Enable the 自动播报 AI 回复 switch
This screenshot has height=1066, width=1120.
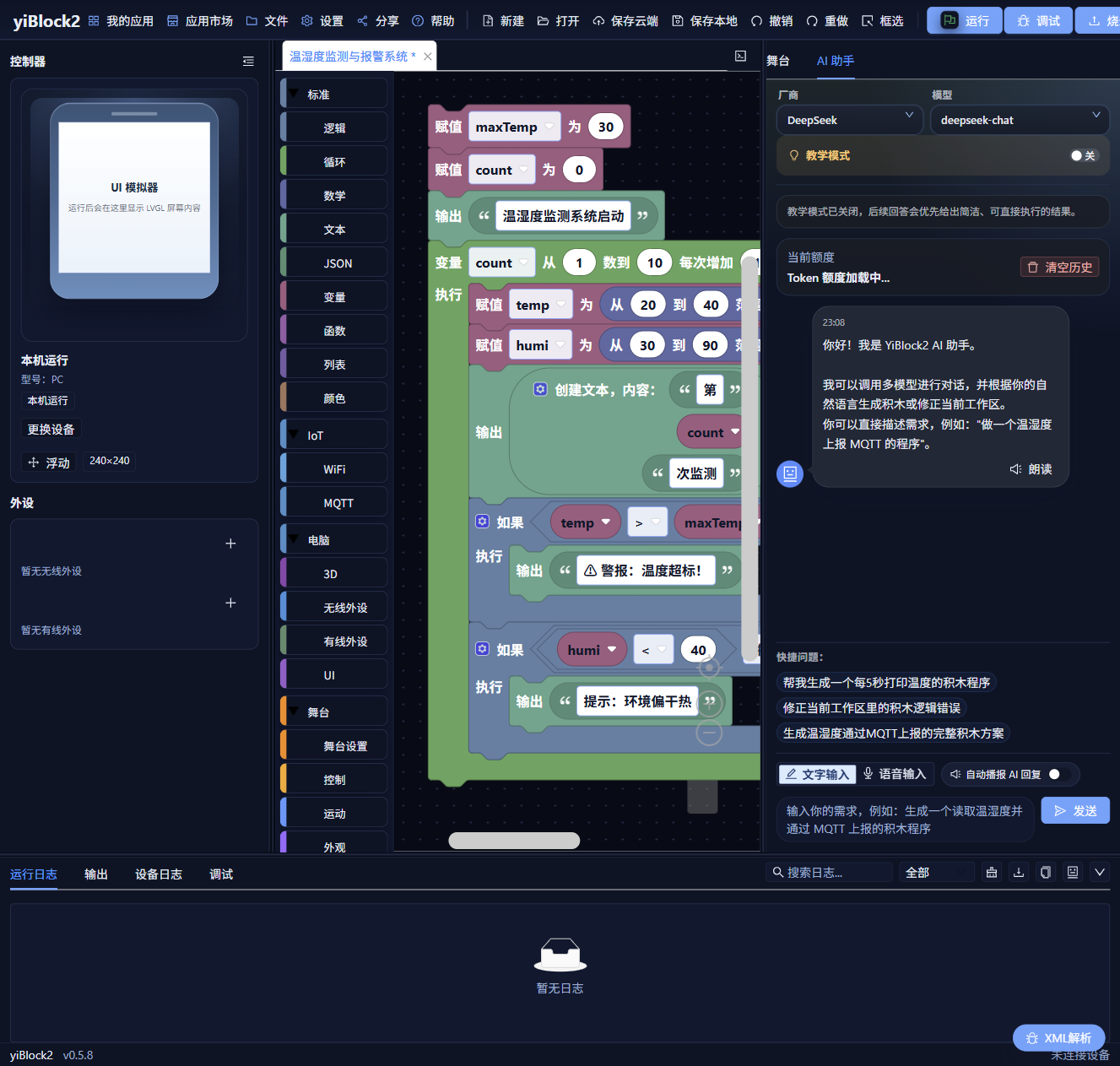point(1060,774)
